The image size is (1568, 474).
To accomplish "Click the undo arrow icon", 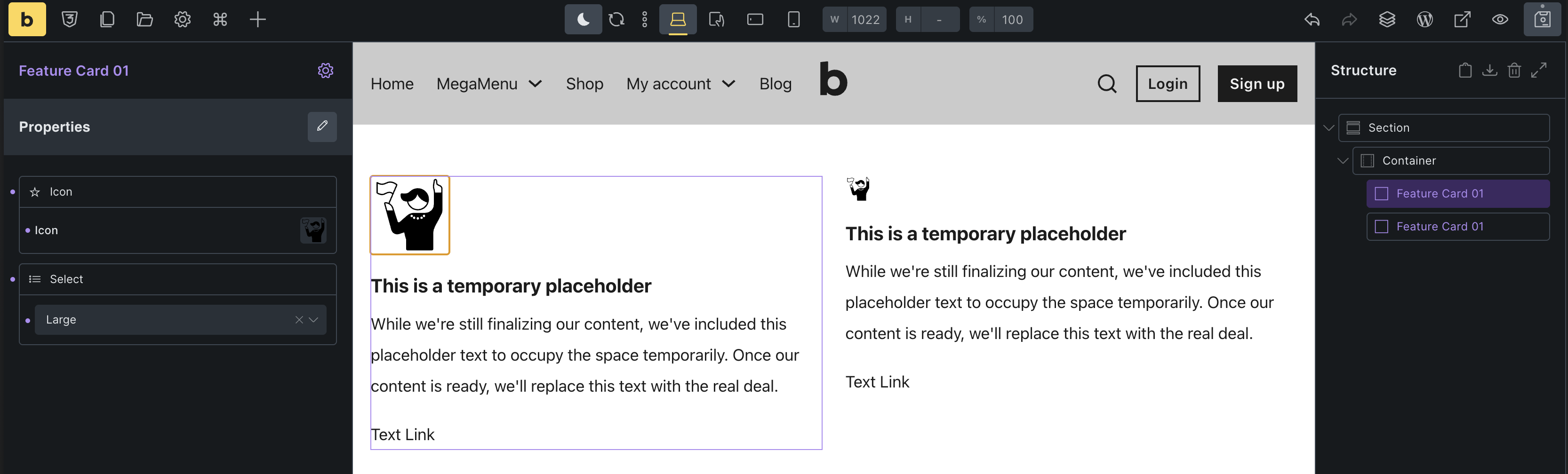I will click(x=1312, y=19).
